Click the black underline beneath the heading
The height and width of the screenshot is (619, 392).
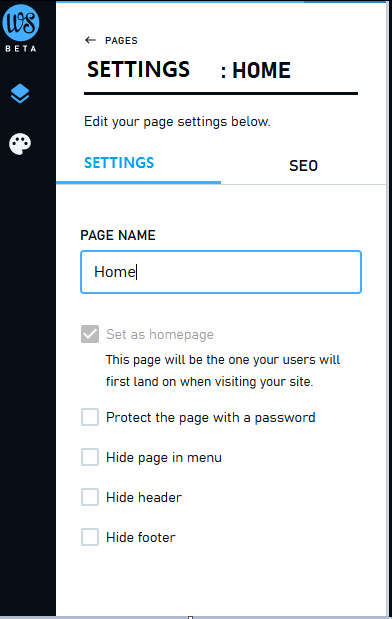pos(221,94)
